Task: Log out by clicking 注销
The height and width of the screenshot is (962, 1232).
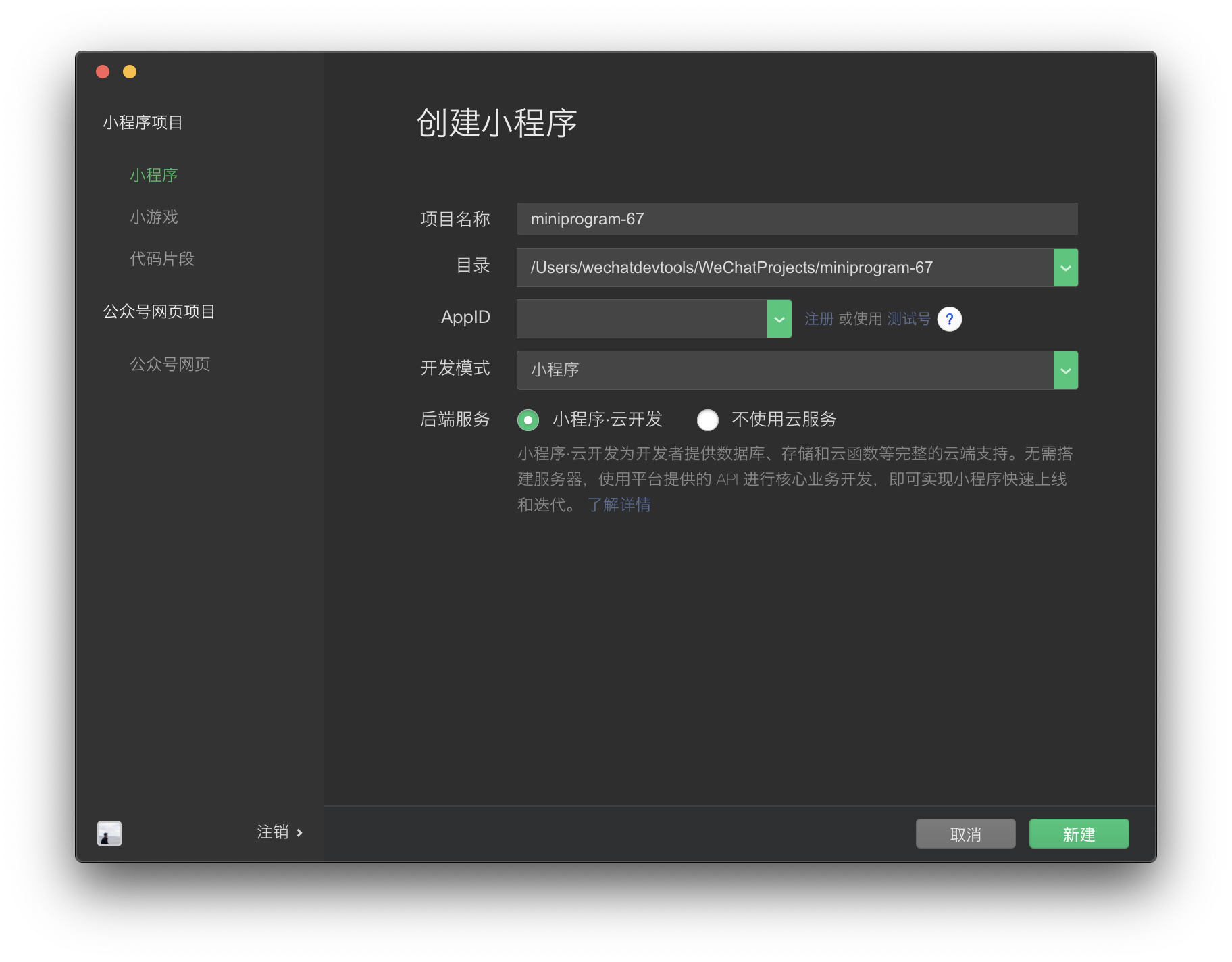Action: tap(271, 832)
